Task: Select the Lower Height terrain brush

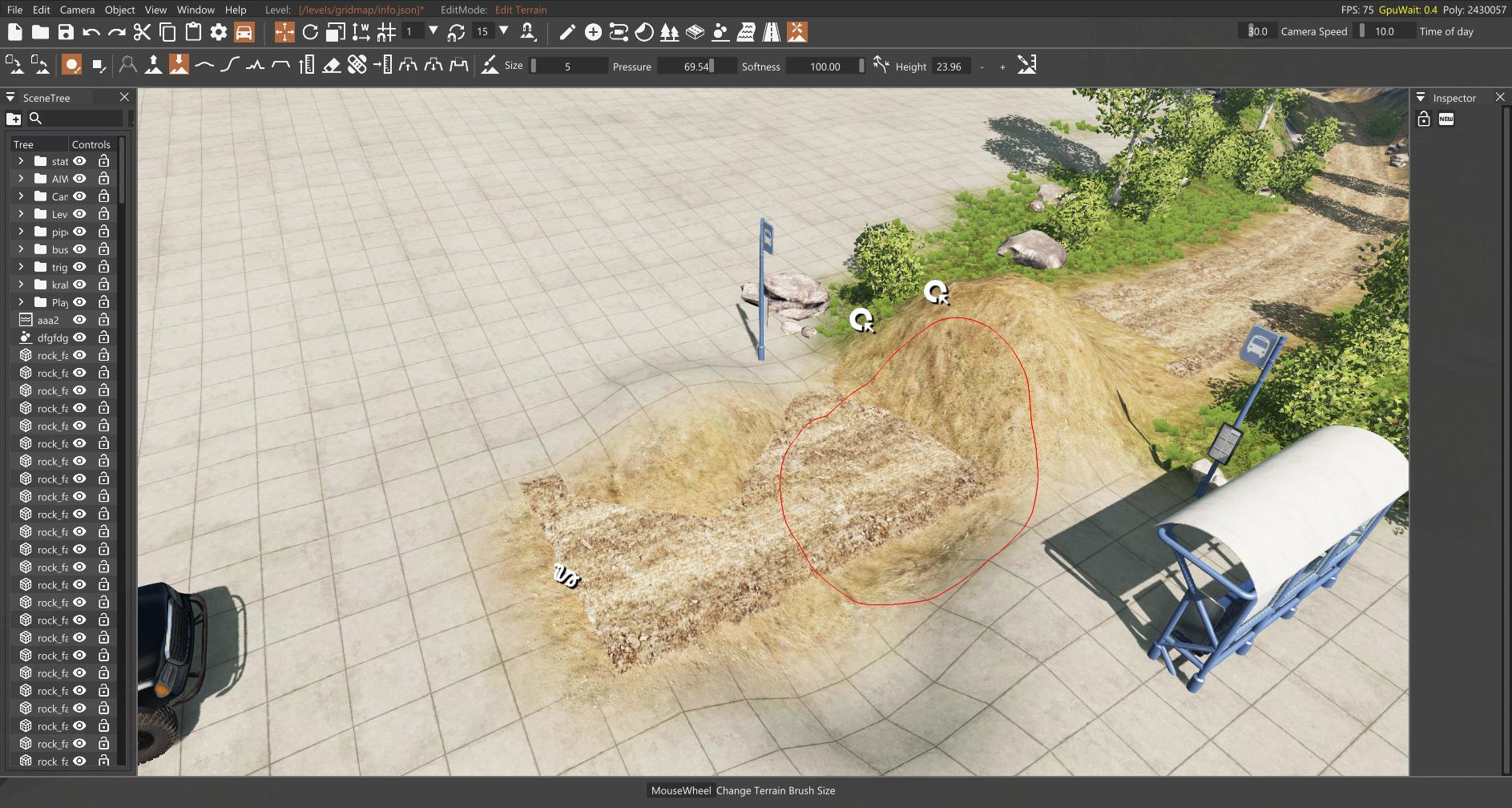Action: (x=179, y=65)
